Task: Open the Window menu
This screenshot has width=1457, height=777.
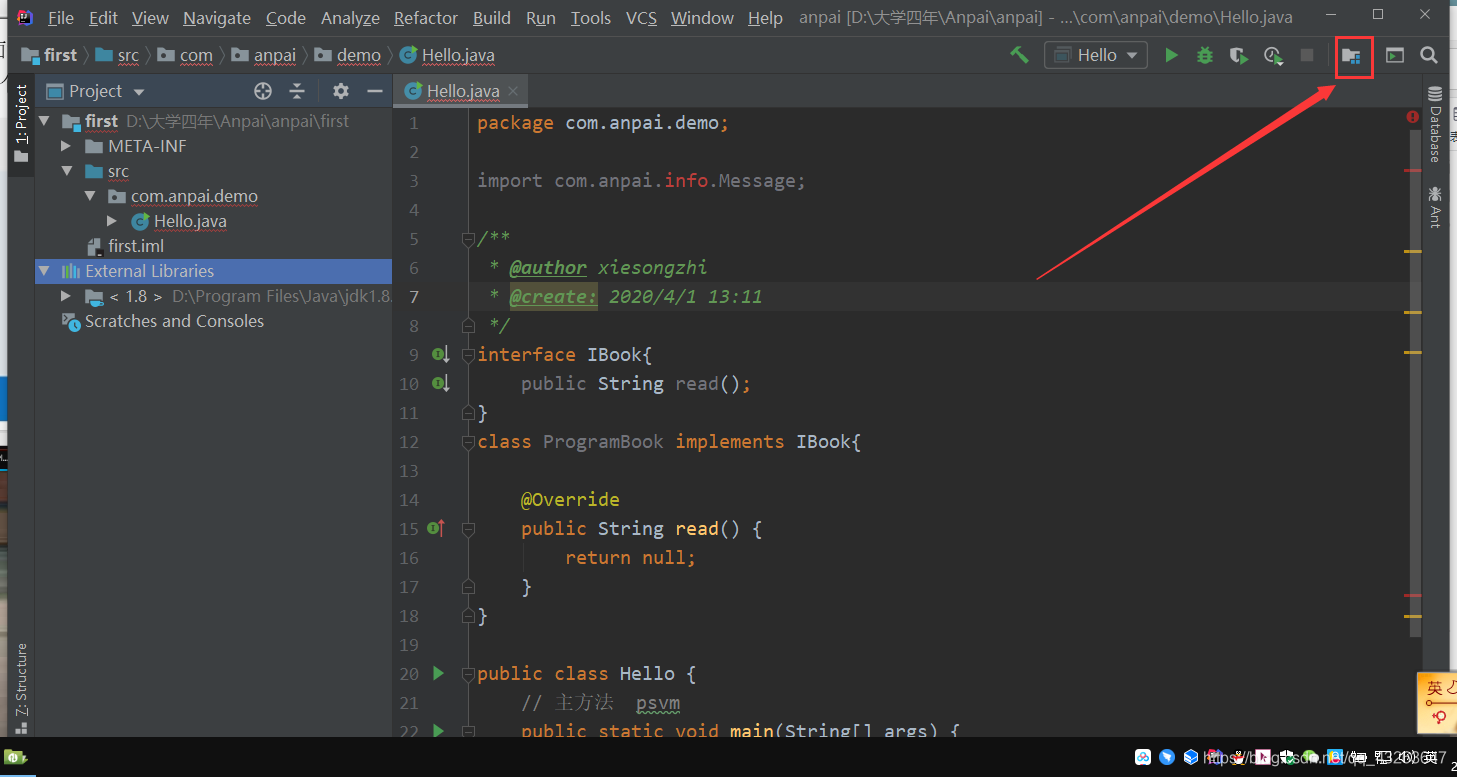Action: coord(702,18)
